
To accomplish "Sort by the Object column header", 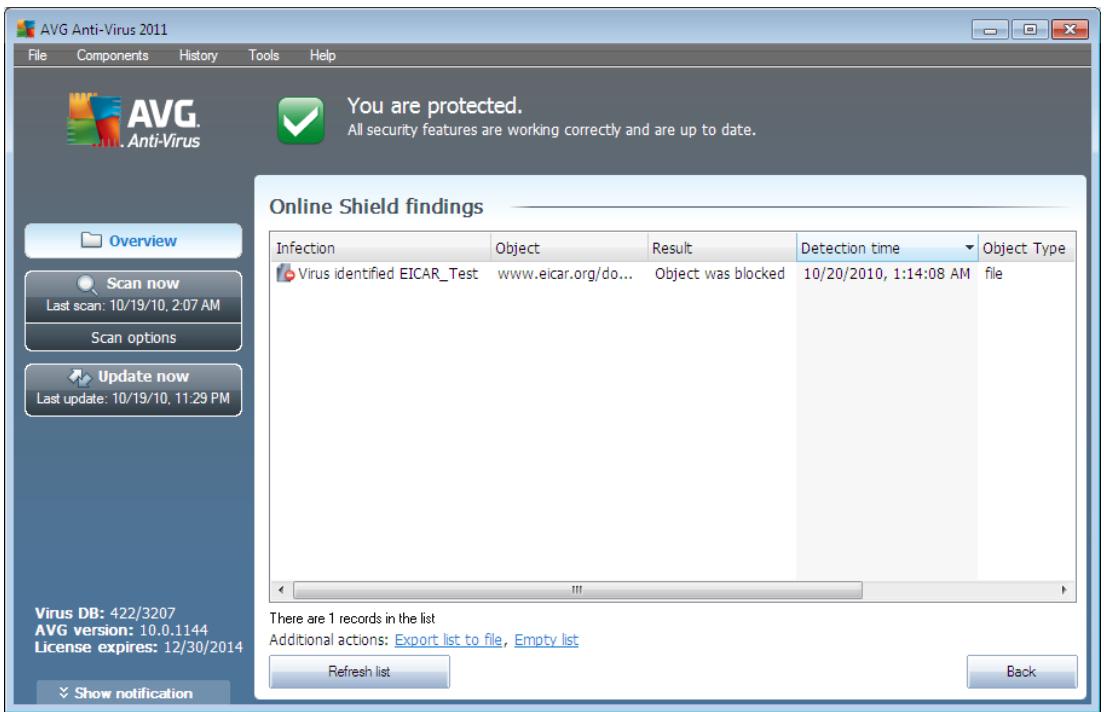I will (569, 248).
